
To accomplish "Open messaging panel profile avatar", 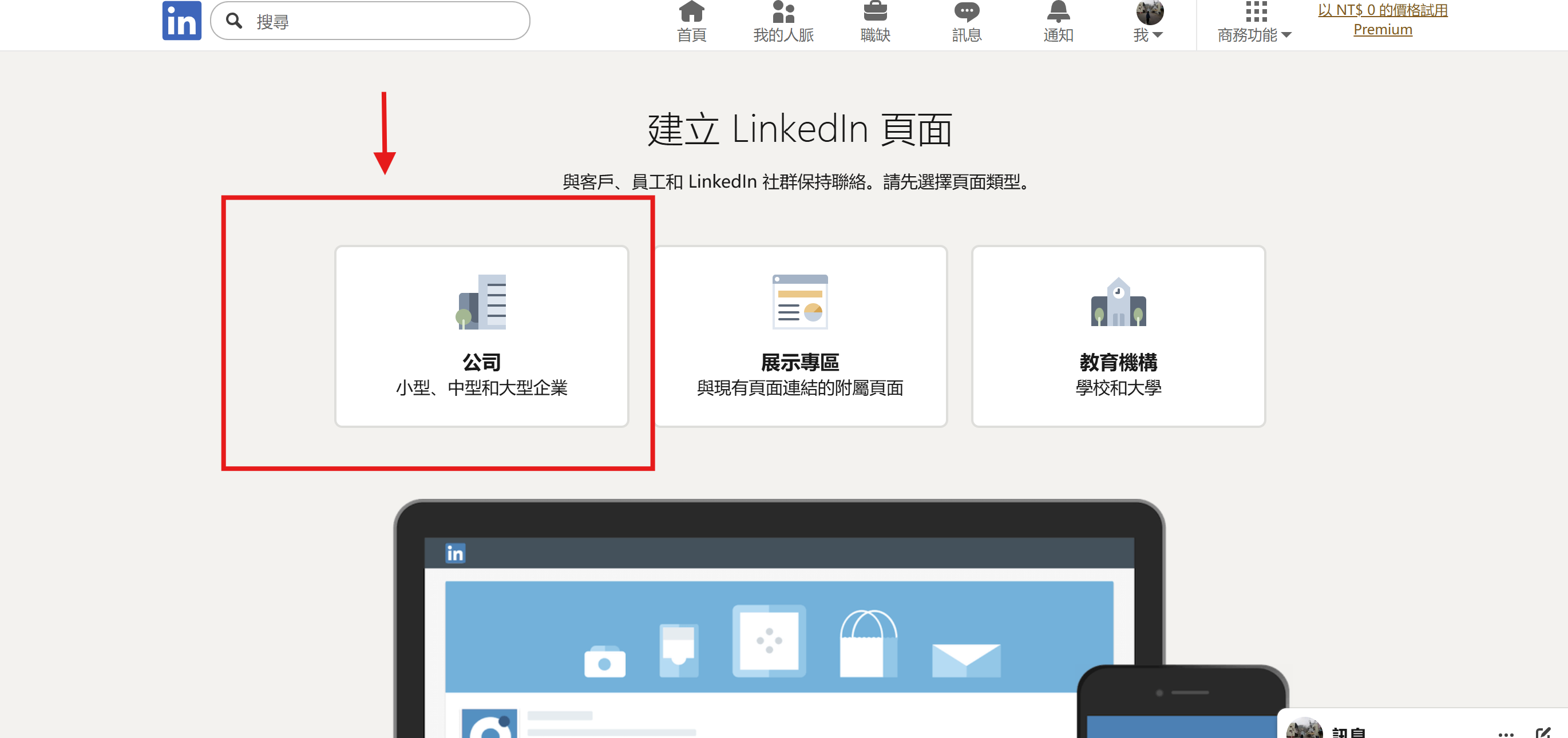I will (x=1304, y=729).
